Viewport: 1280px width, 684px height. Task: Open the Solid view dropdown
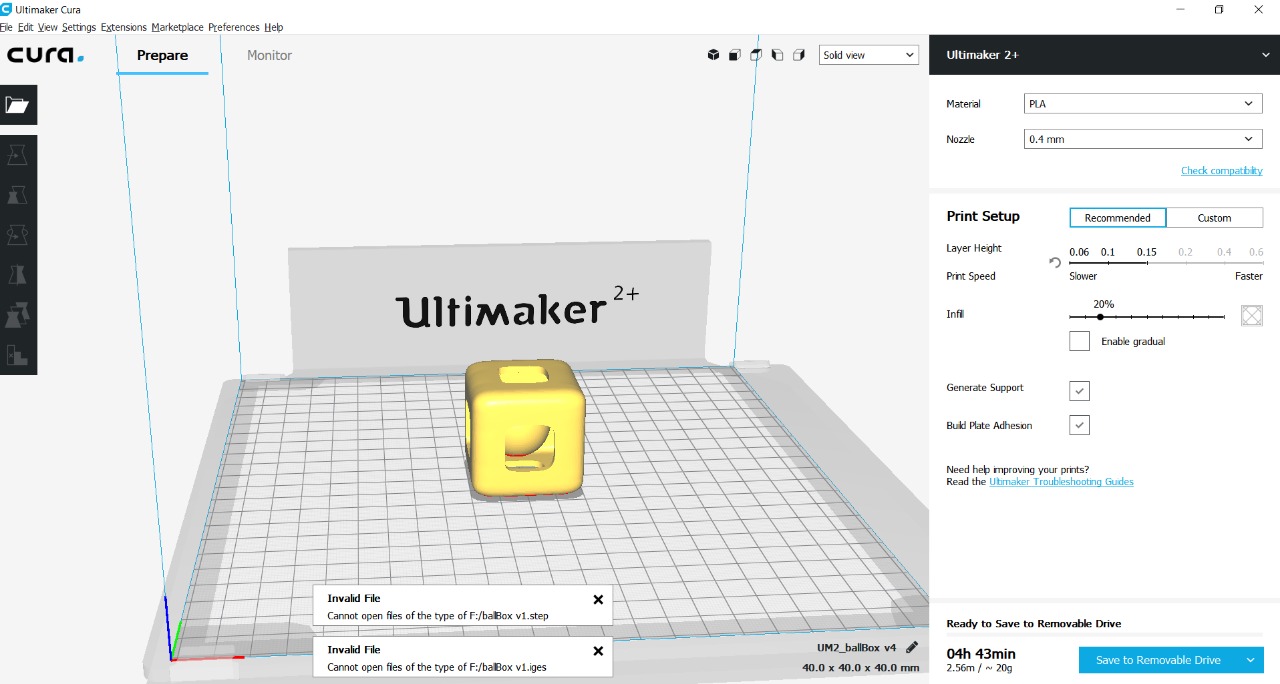click(x=869, y=55)
